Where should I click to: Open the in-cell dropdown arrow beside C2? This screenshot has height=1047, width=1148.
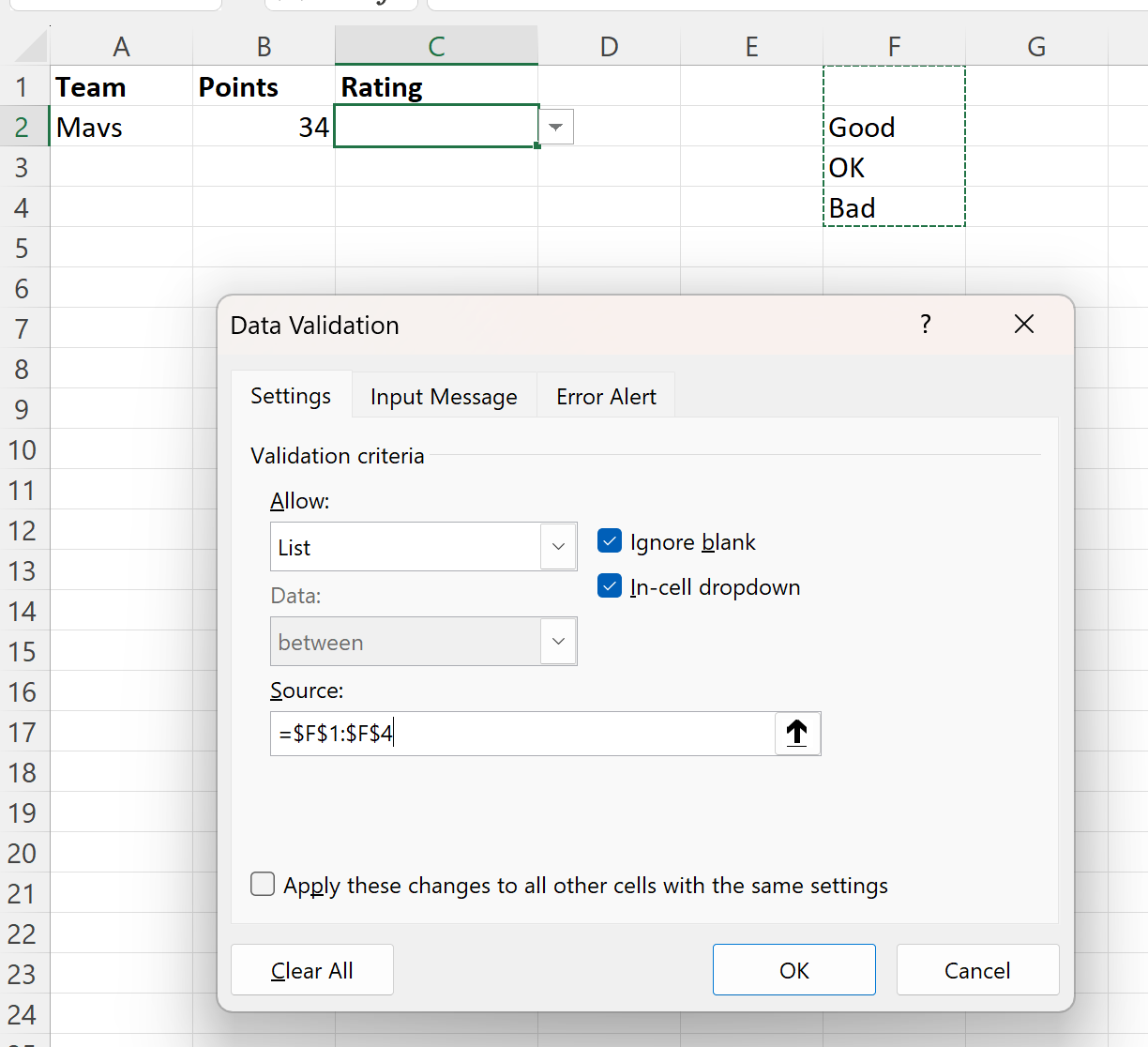(555, 127)
